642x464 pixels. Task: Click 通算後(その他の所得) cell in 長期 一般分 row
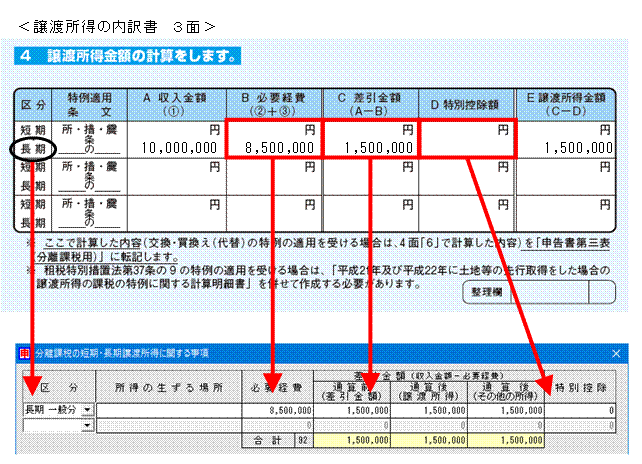tap(506, 410)
